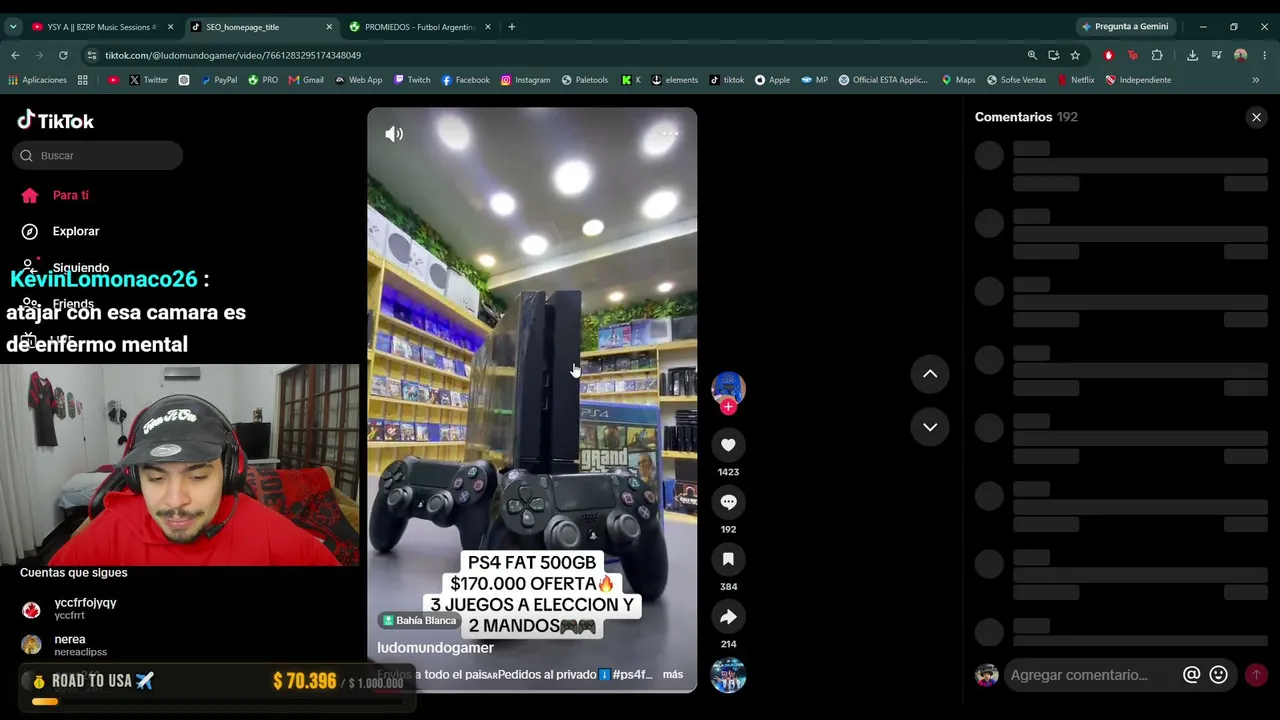
Task: Open the emoji picker in comment box
Action: point(1218,675)
